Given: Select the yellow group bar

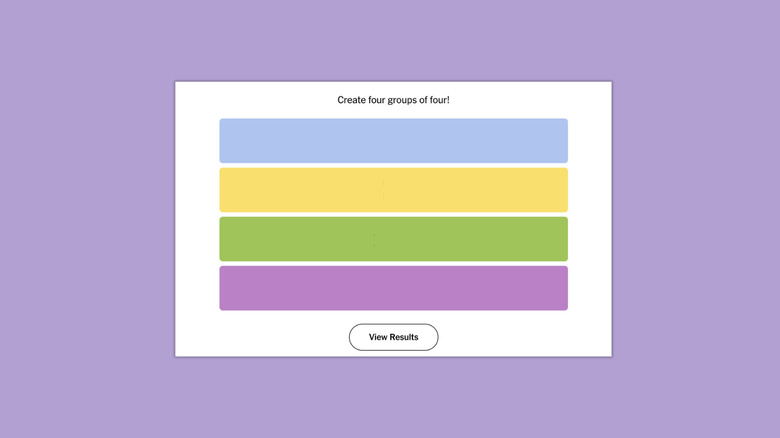Looking at the screenshot, I should [x=393, y=190].
